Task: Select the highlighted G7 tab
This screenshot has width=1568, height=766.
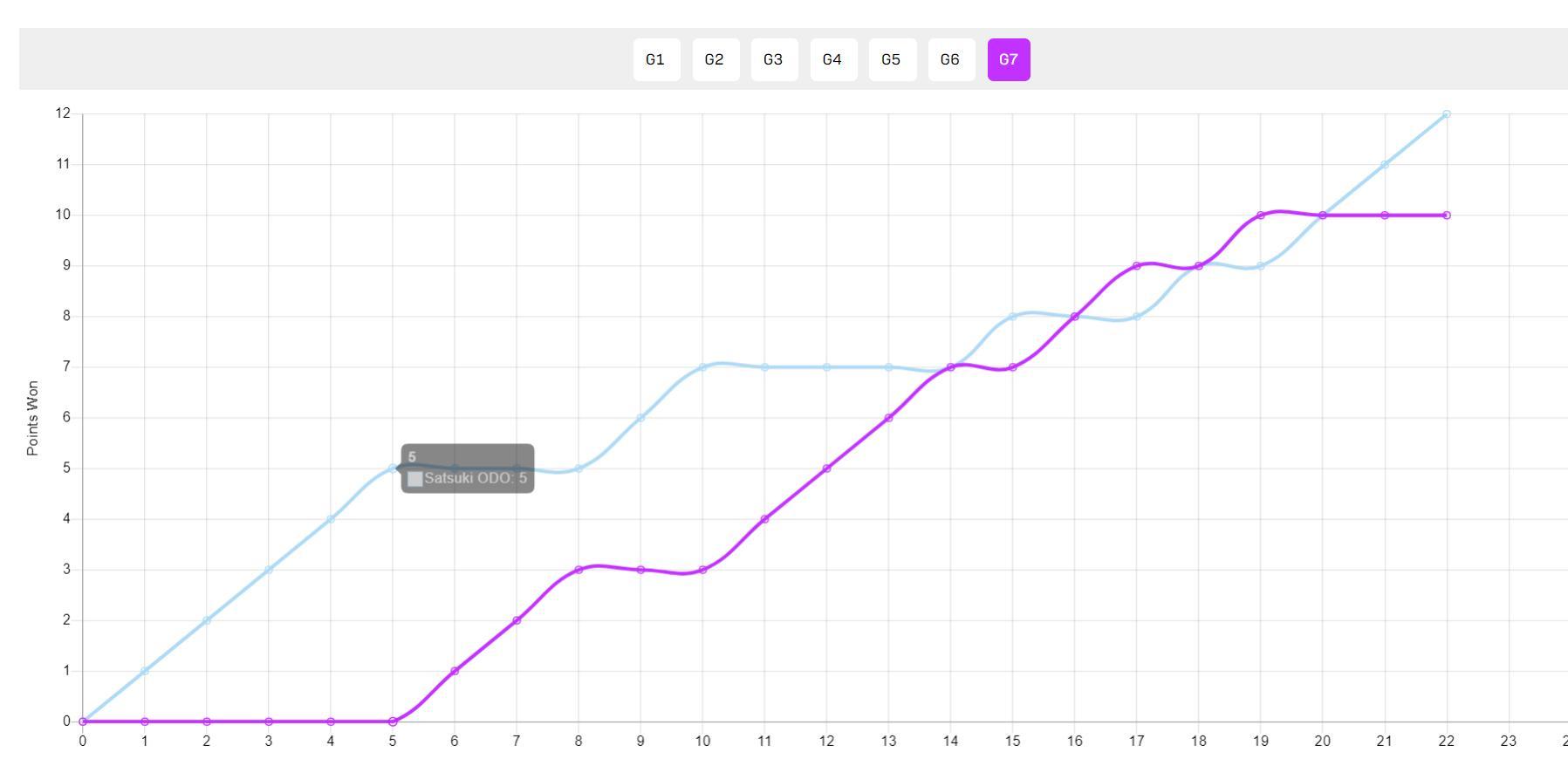Action: [1009, 59]
